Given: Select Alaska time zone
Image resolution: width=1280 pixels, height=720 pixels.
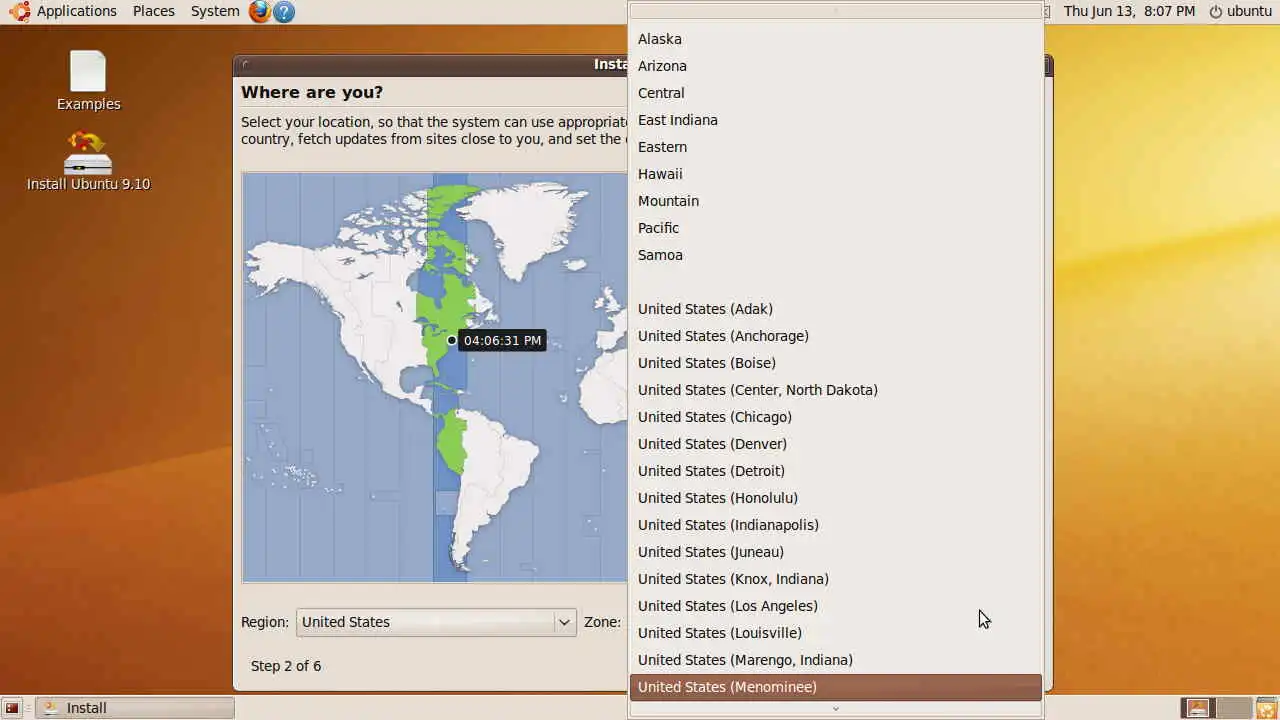Looking at the screenshot, I should (835, 39).
